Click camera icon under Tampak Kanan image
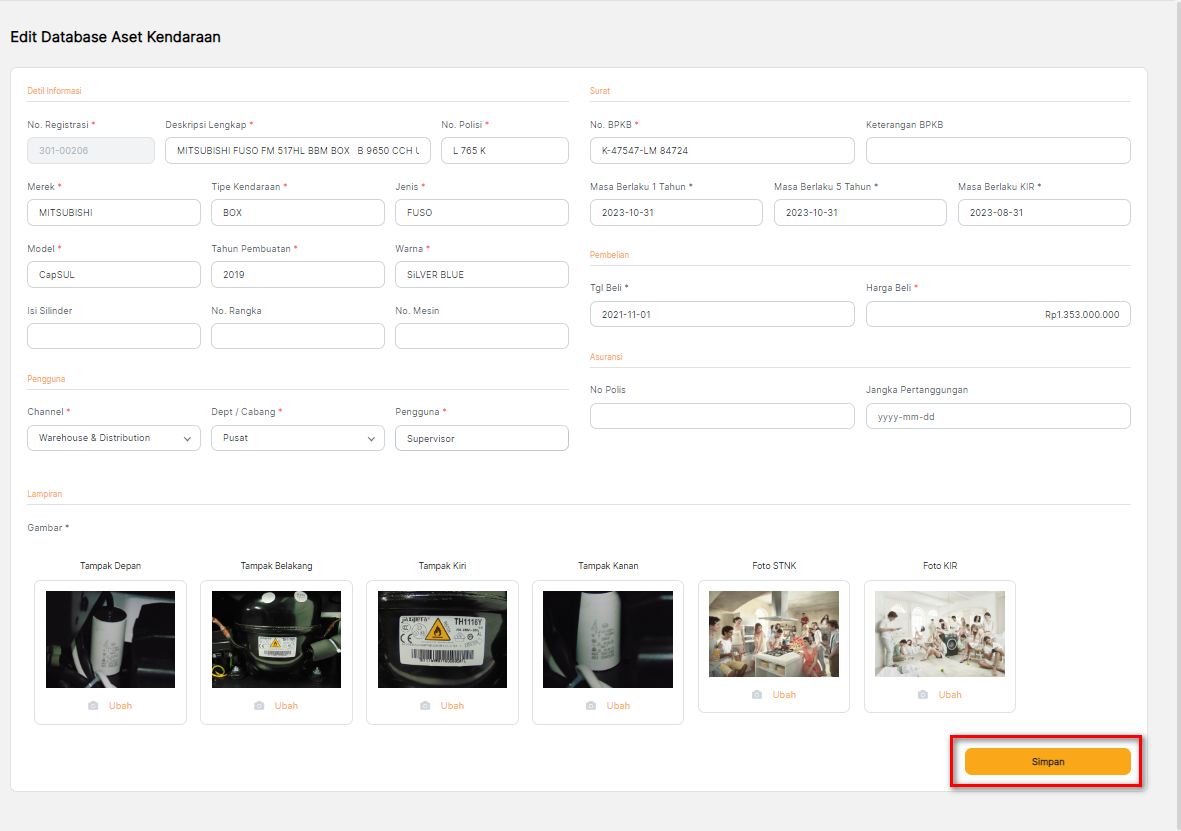The image size is (1181, 831). tap(591, 706)
